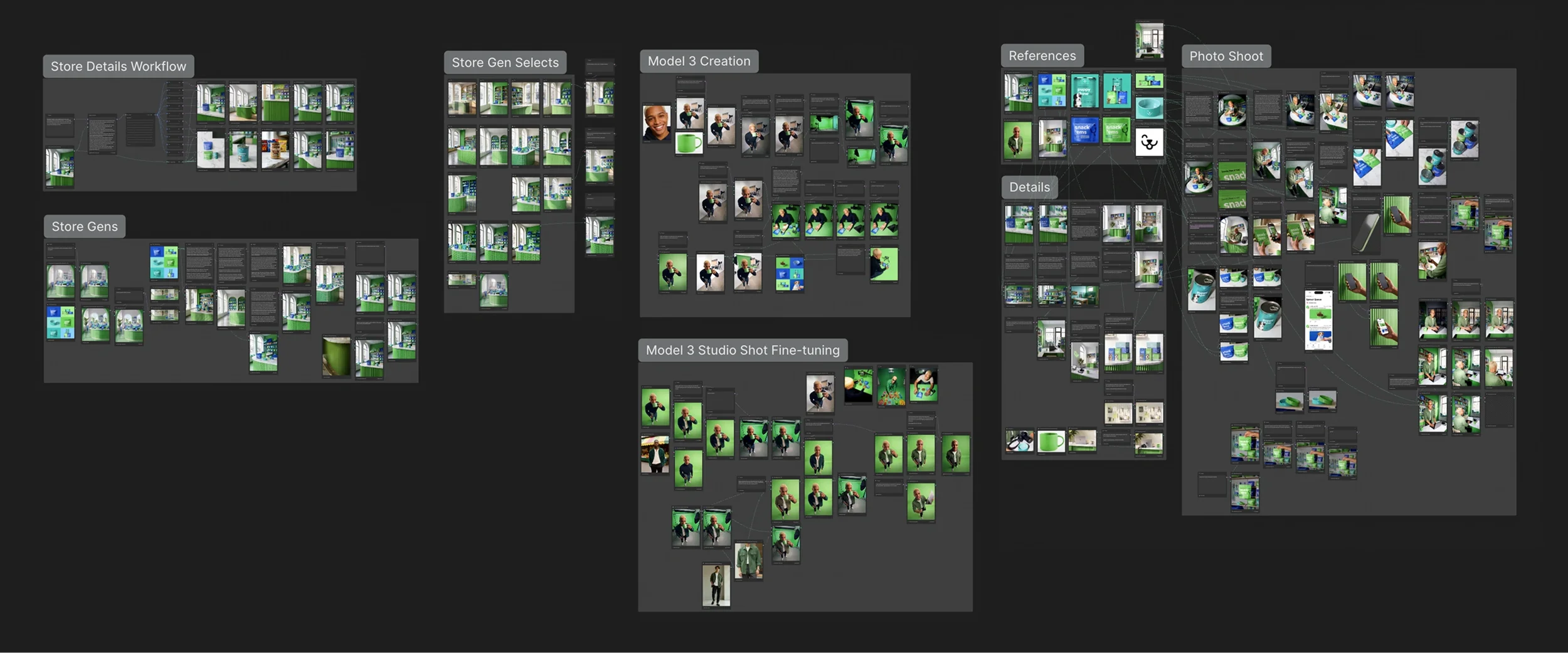
Task: Click the Store Gen Selects group label
Action: [x=505, y=63]
